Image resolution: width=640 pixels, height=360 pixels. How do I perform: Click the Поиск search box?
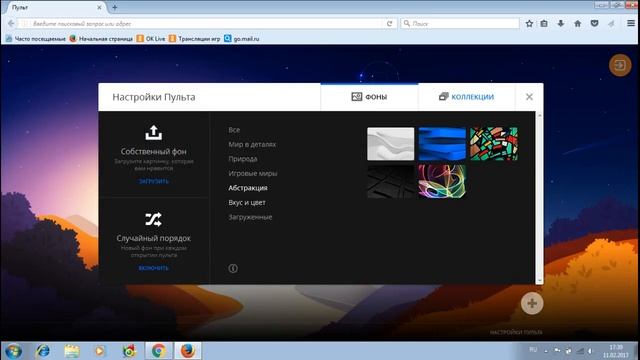[x=460, y=24]
